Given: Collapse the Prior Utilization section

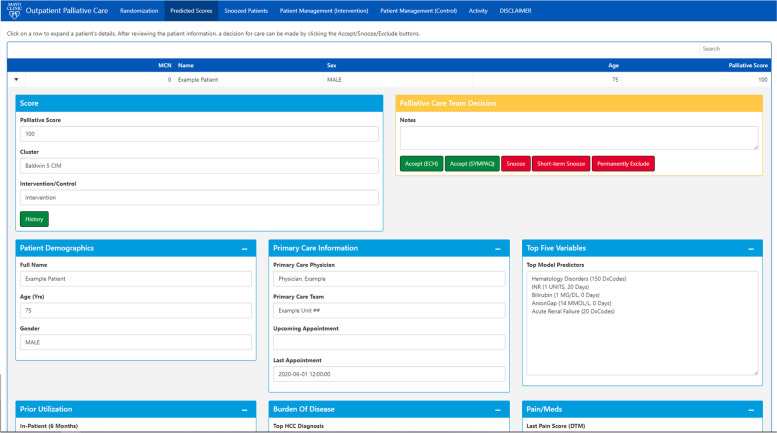Looking at the screenshot, I should point(245,410).
